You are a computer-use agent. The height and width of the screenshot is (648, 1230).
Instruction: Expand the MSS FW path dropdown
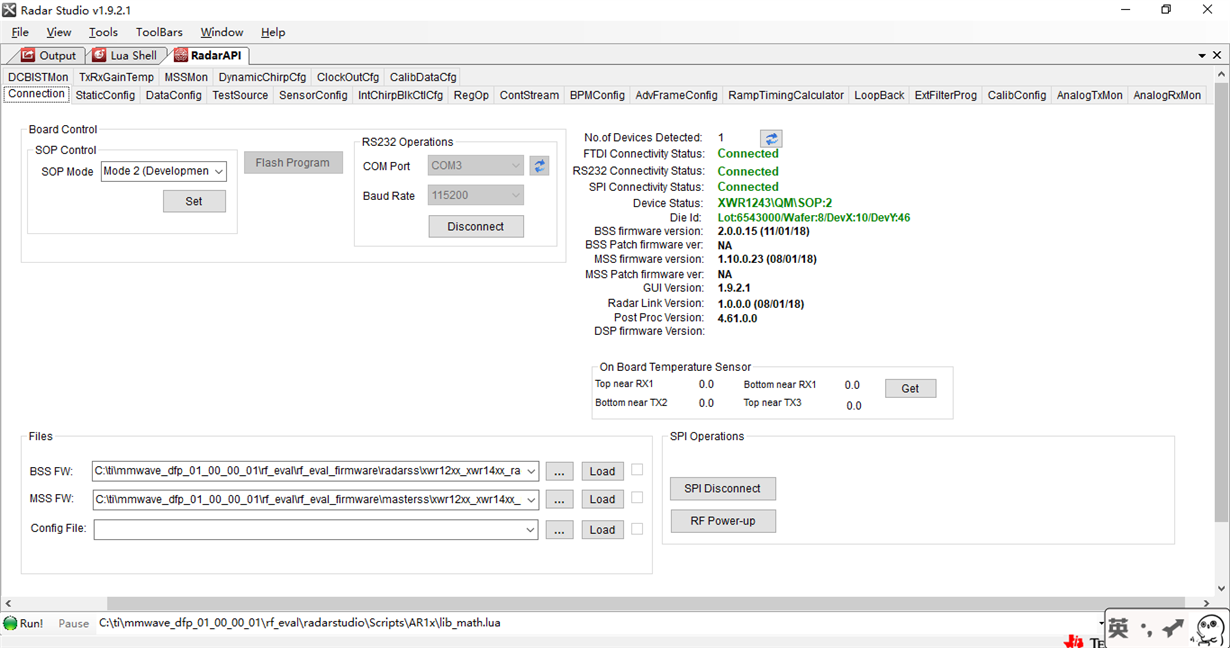[x=530, y=499]
